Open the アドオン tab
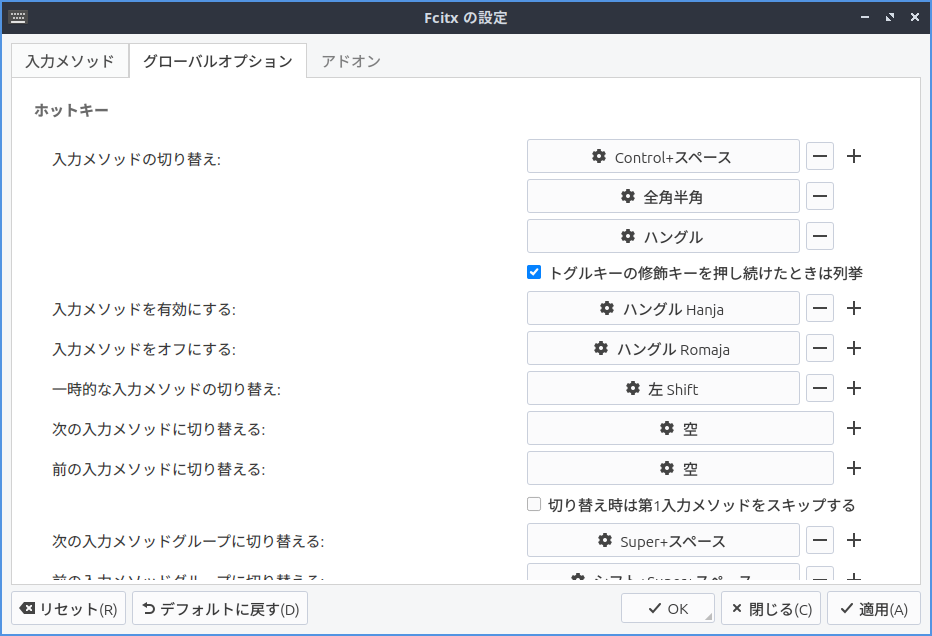932x636 pixels. coord(351,61)
